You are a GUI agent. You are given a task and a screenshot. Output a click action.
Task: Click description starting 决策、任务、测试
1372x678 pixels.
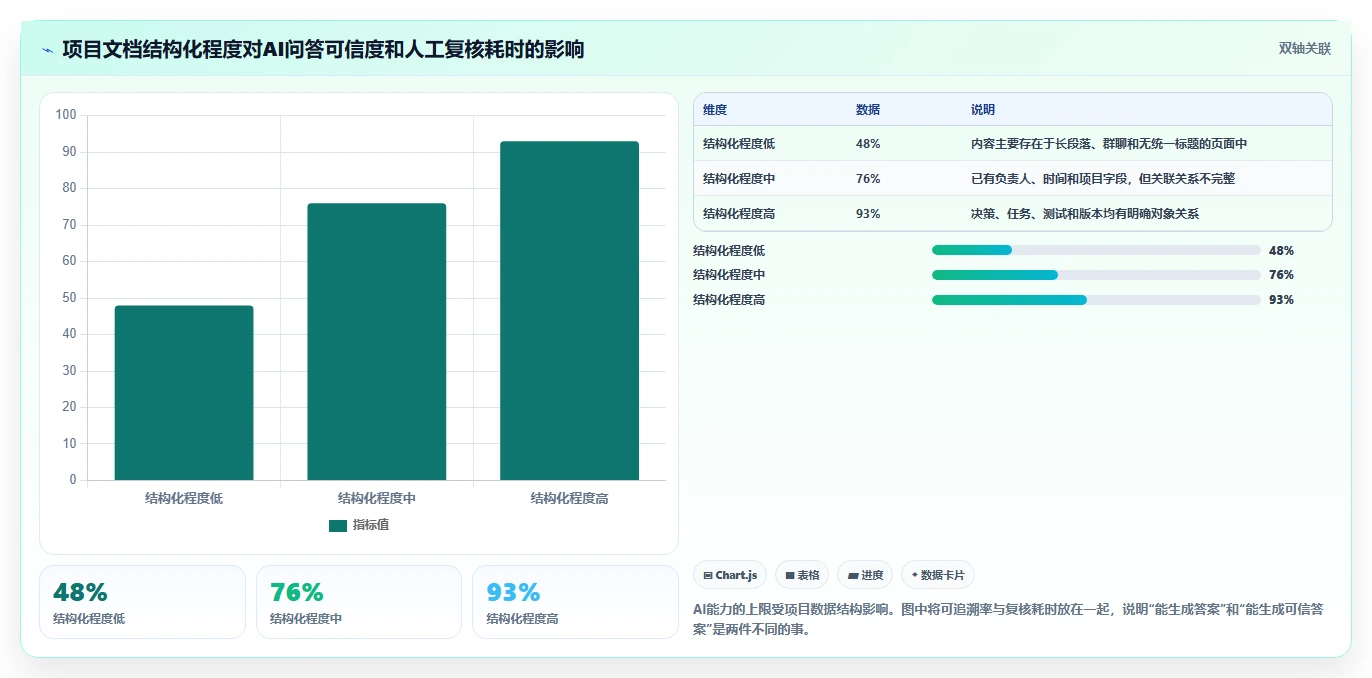[x=1085, y=214]
